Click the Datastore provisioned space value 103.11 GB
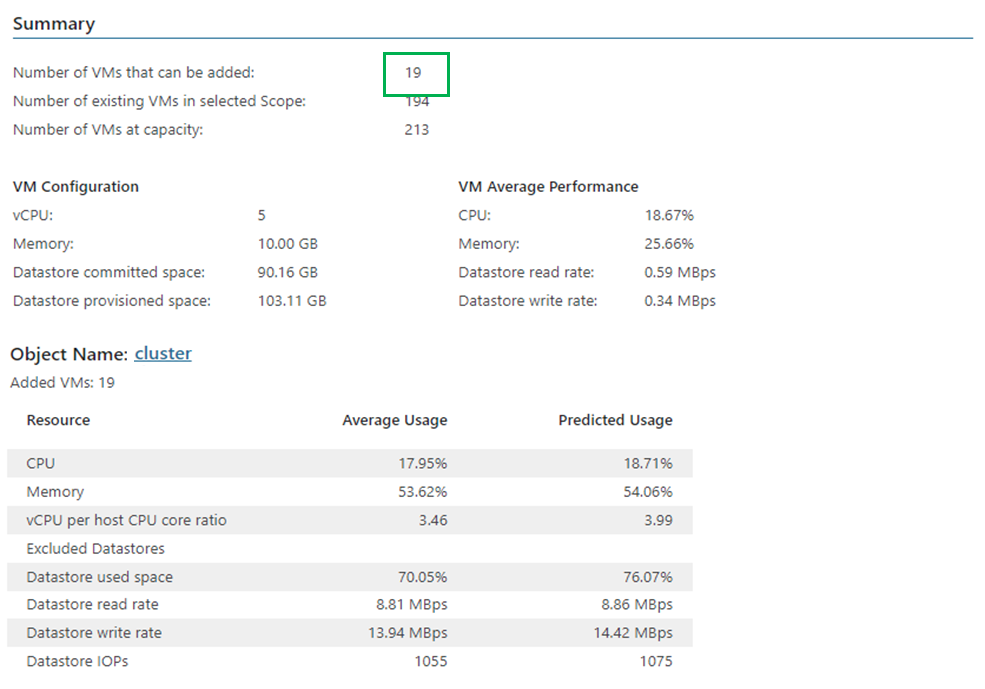Screen dimensions: 985x689 point(291,301)
